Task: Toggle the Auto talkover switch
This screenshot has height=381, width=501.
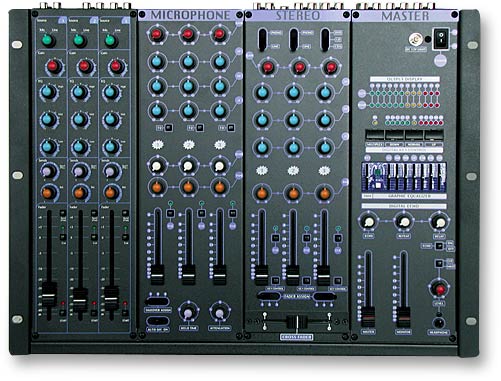Action: click(x=157, y=321)
